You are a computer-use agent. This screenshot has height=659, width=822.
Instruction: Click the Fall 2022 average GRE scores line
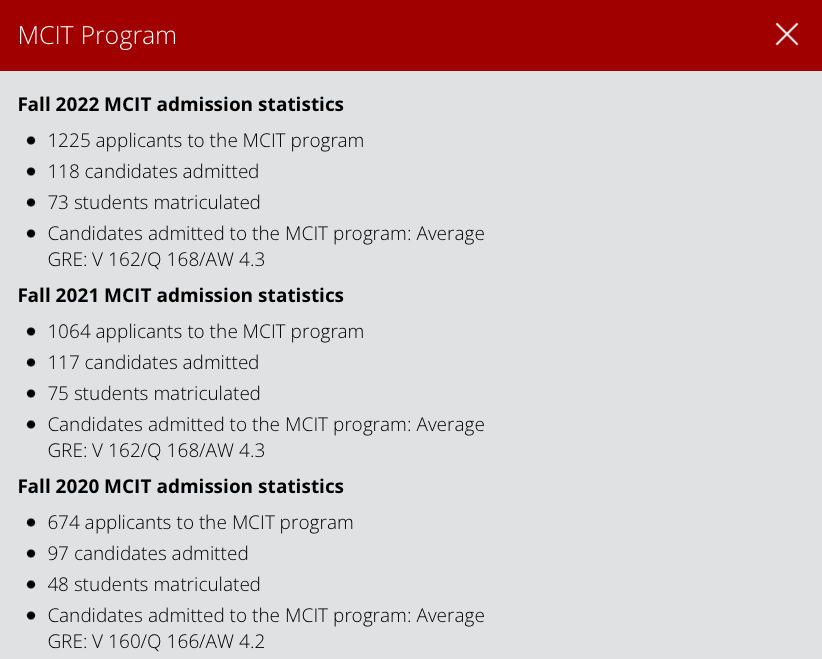pos(266,246)
